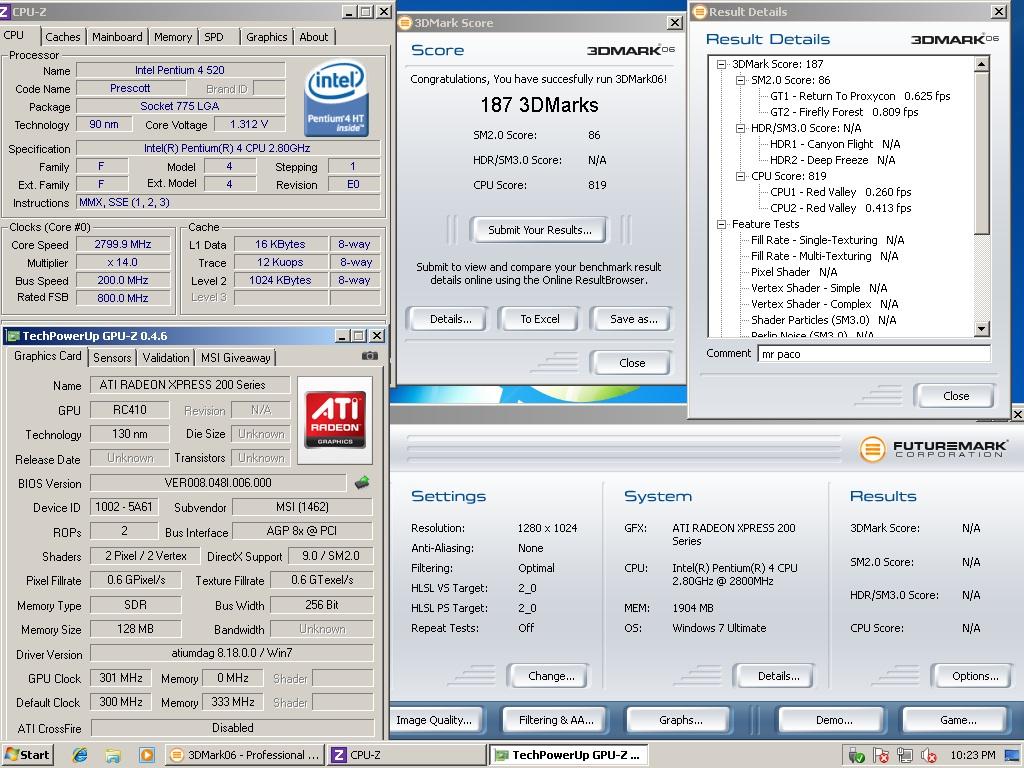Open the Memory tab in CPU-Z
Viewport: 1024px width, 768px height.
coord(173,37)
